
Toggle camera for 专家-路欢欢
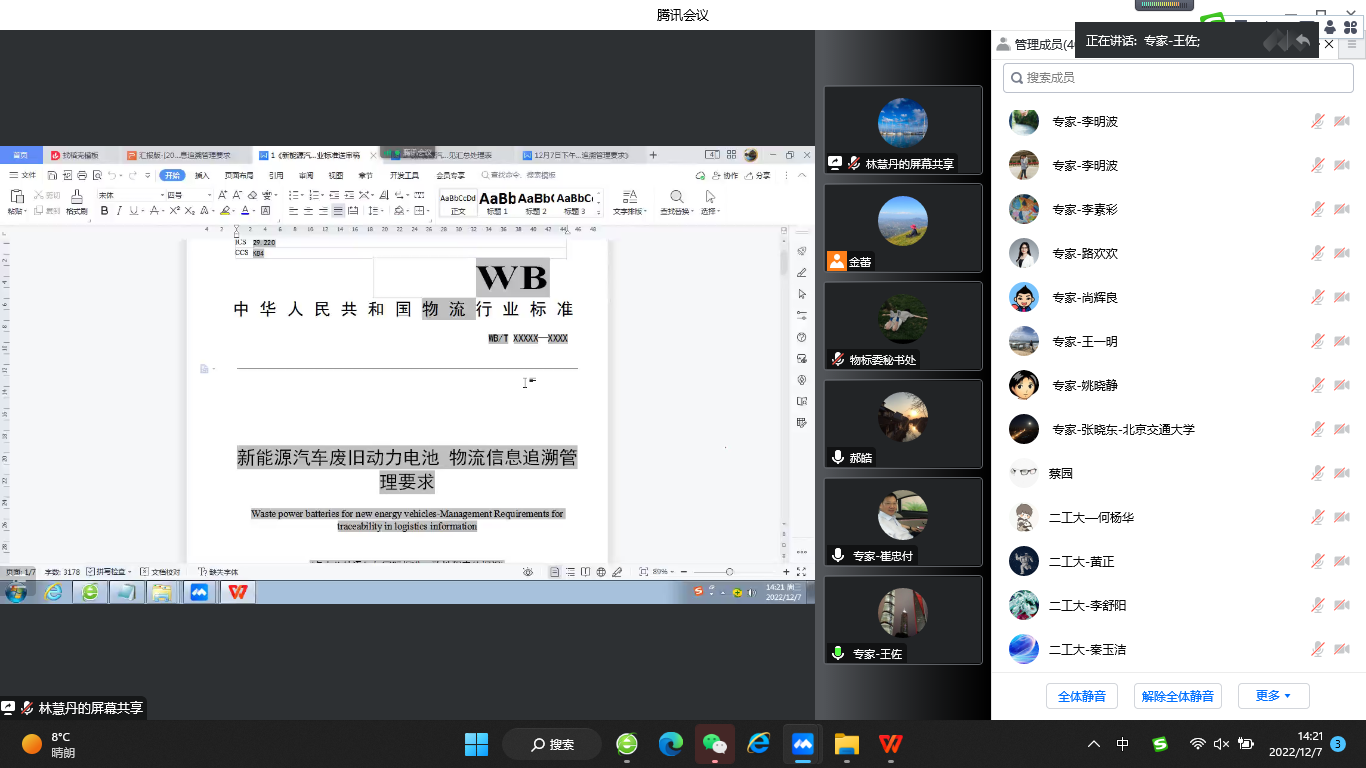click(1341, 253)
